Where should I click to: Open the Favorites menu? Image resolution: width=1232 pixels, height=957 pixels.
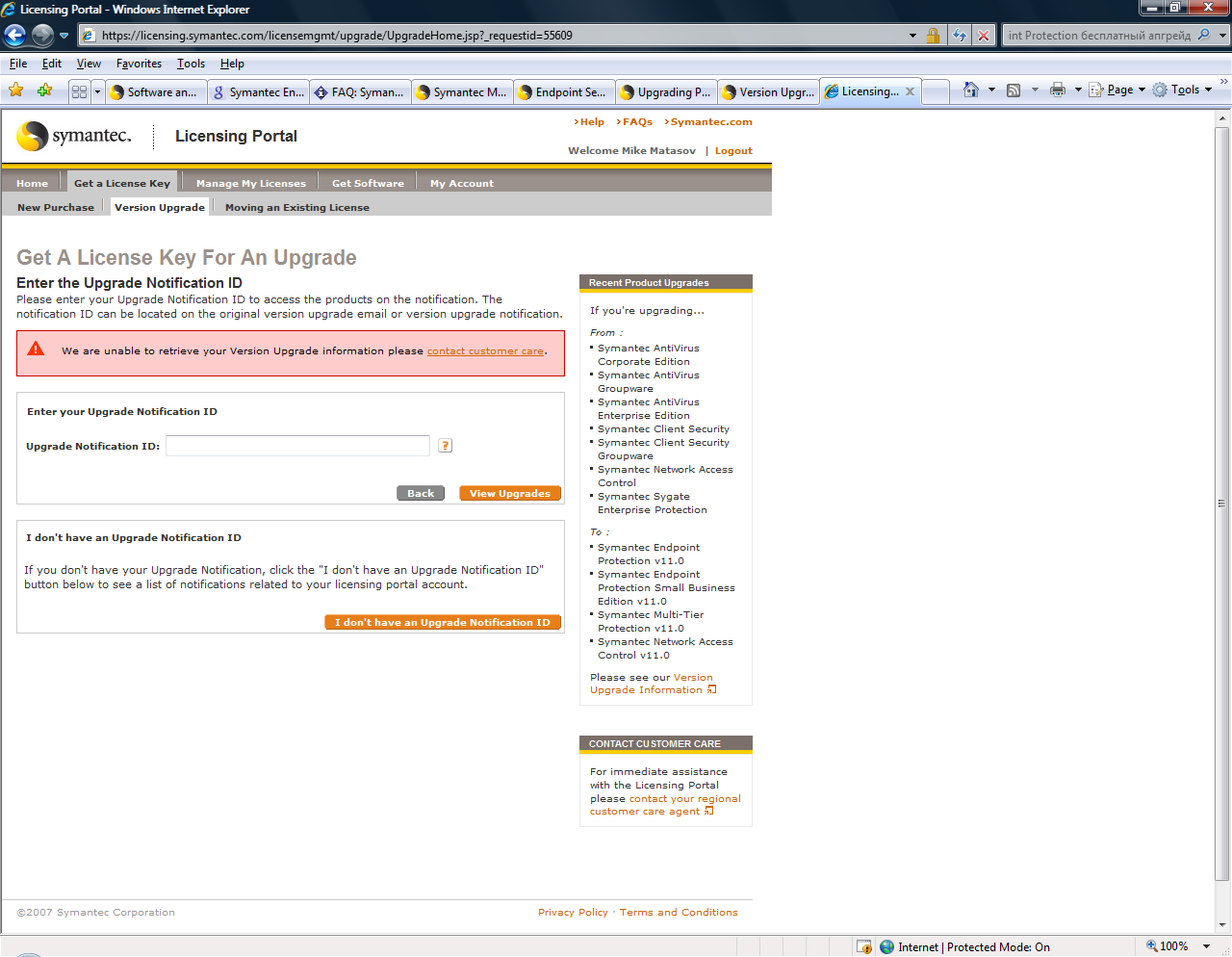(139, 64)
